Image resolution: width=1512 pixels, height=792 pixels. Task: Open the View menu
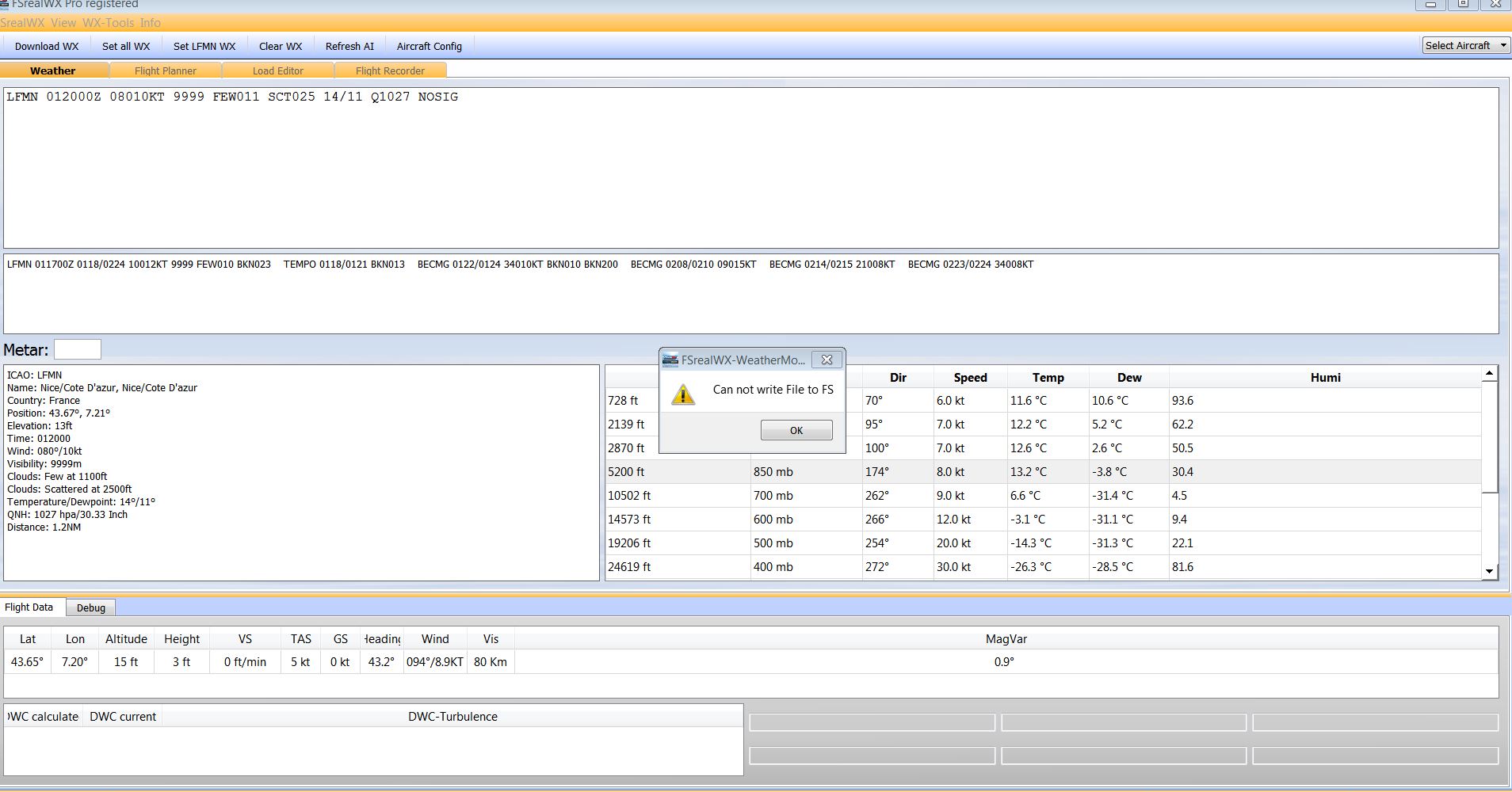[x=63, y=23]
